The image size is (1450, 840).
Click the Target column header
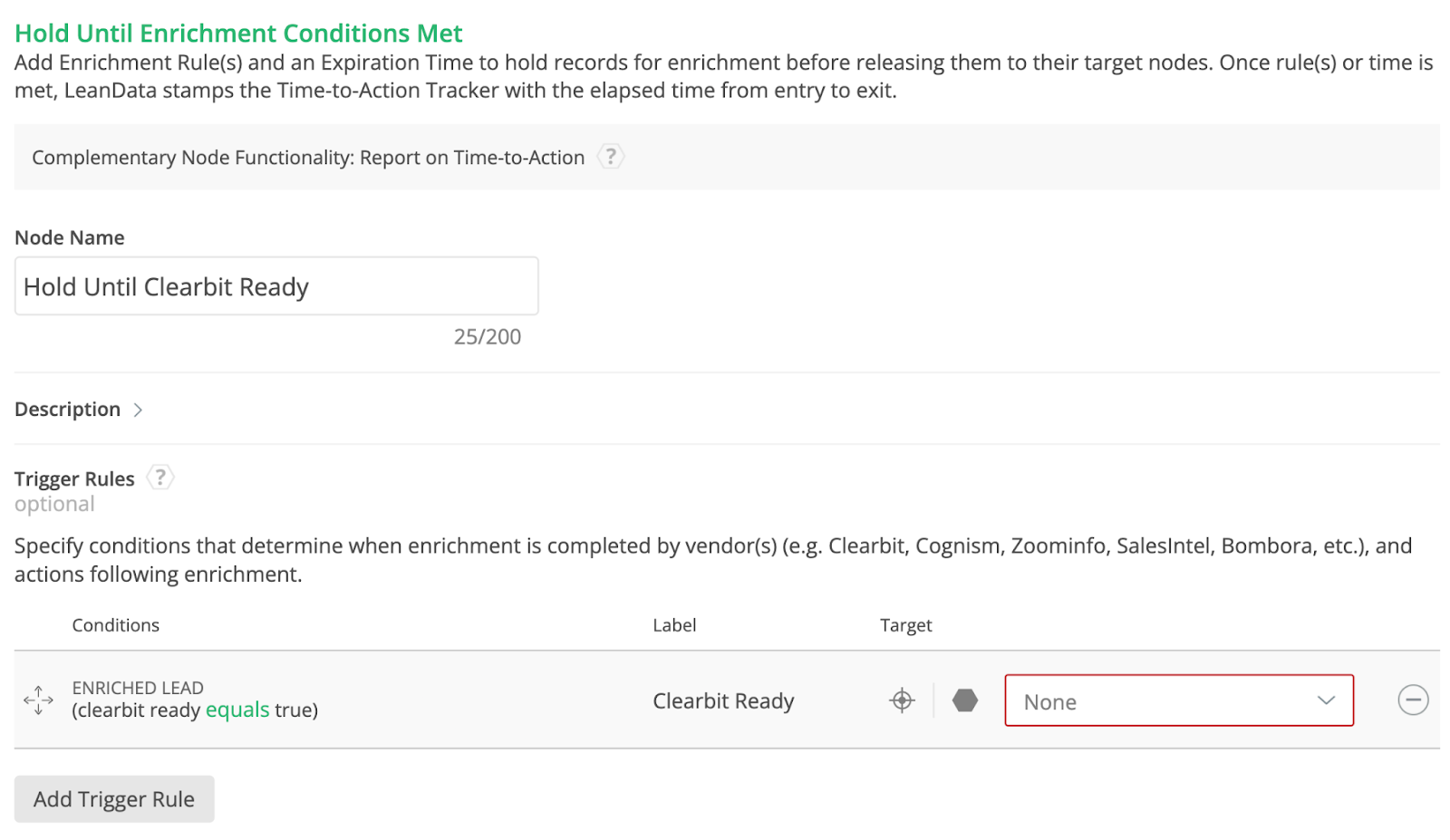pos(905,625)
